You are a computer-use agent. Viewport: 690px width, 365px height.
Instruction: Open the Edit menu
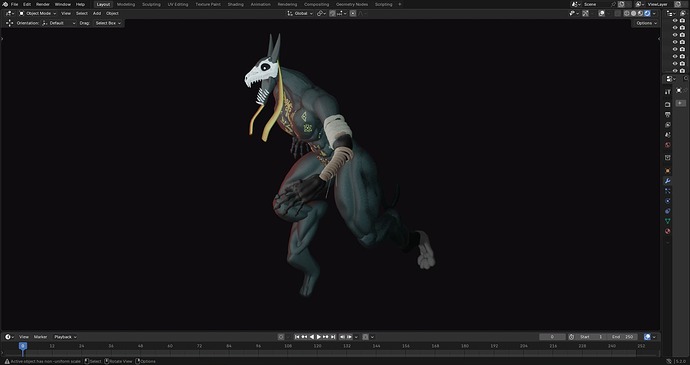(27, 4)
